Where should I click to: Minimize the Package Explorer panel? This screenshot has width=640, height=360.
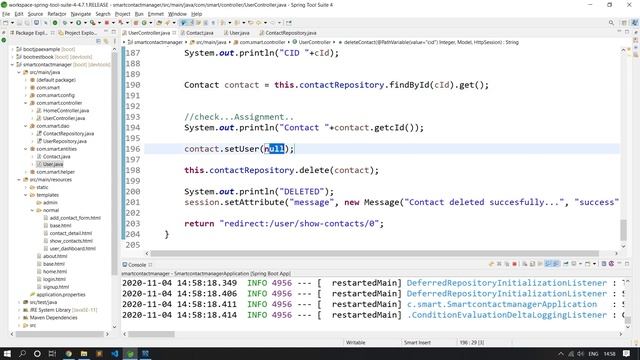106,32
